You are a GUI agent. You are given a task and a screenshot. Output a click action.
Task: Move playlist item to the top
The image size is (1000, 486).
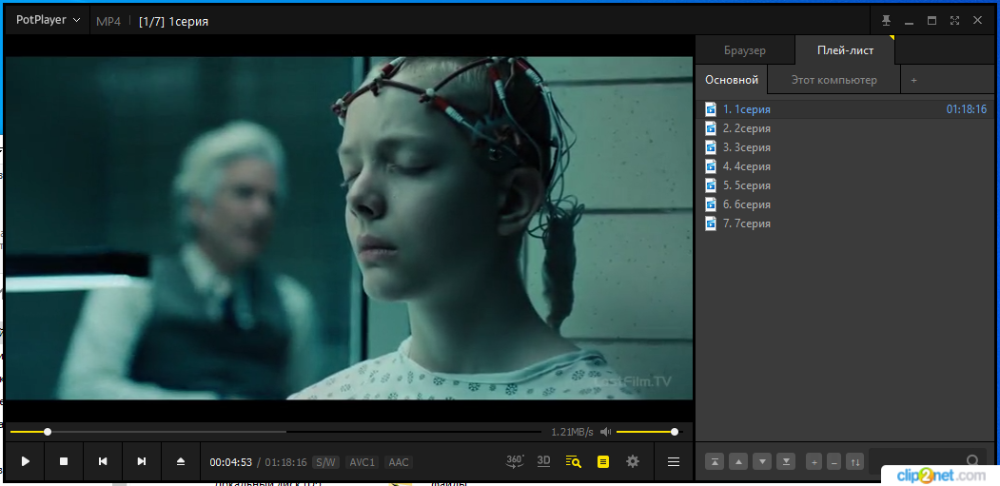pos(714,461)
